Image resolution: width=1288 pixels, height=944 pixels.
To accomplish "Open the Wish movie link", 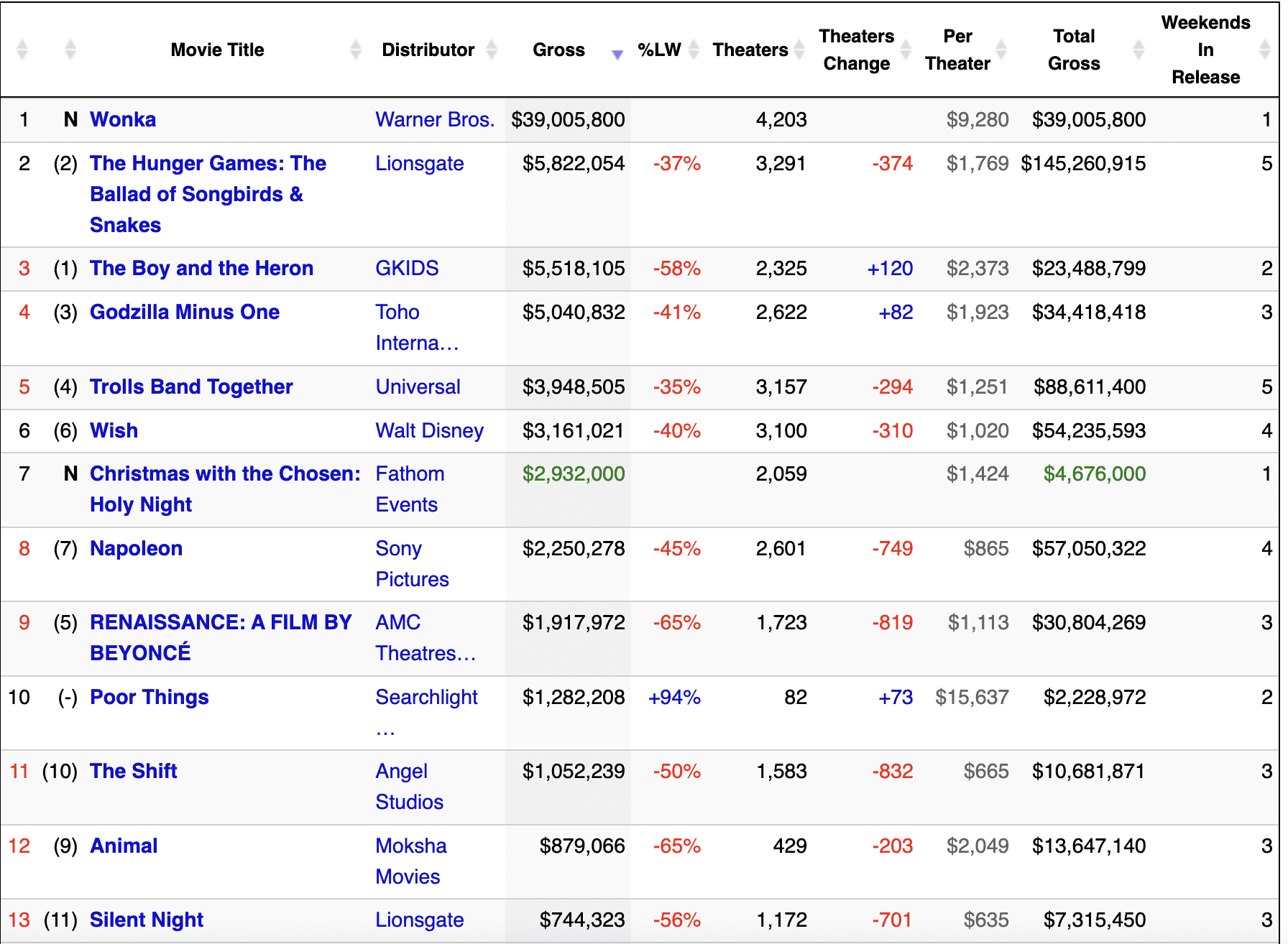I will 114,430.
